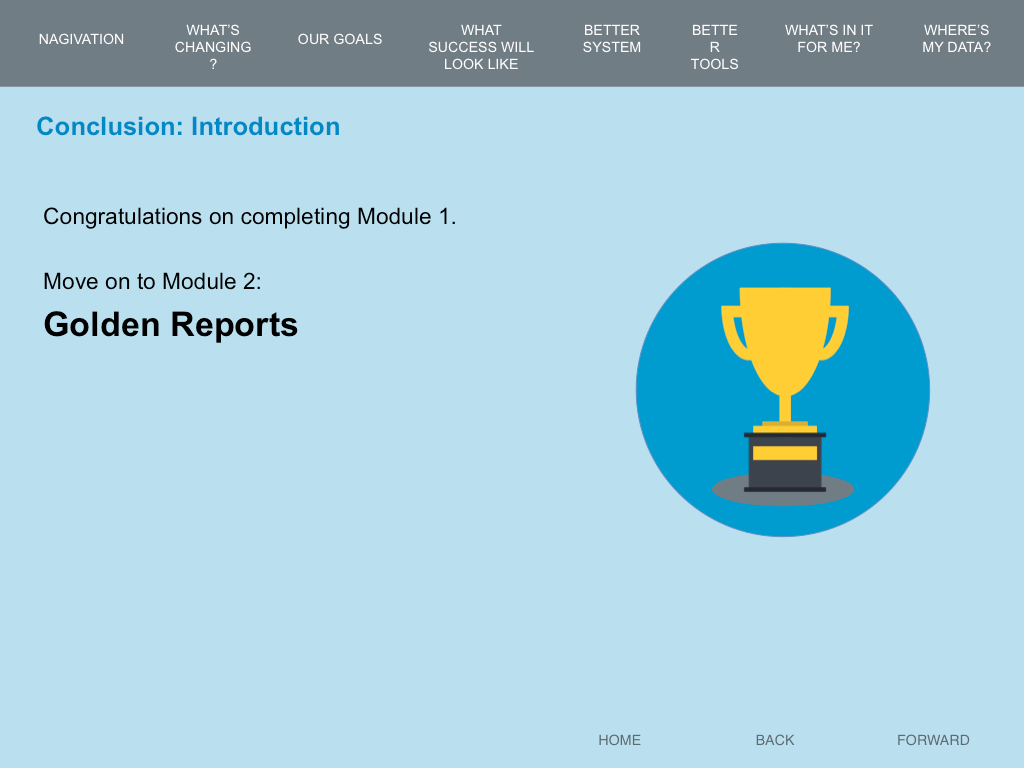Click the FORWARD button

click(x=933, y=740)
